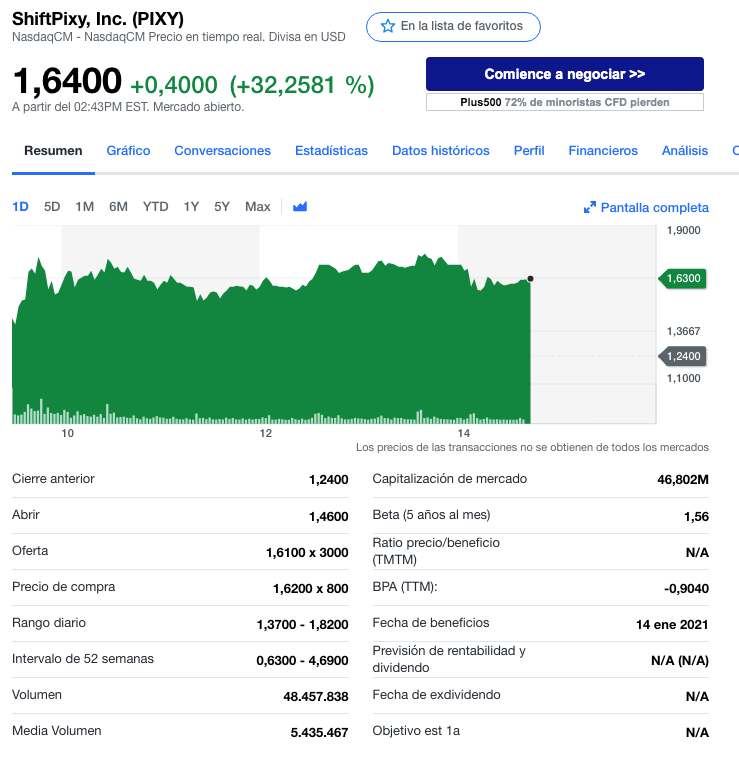Image resolution: width=739 pixels, height=771 pixels.
Task: Click the Volumen value 48.457.838
Action: click(316, 696)
